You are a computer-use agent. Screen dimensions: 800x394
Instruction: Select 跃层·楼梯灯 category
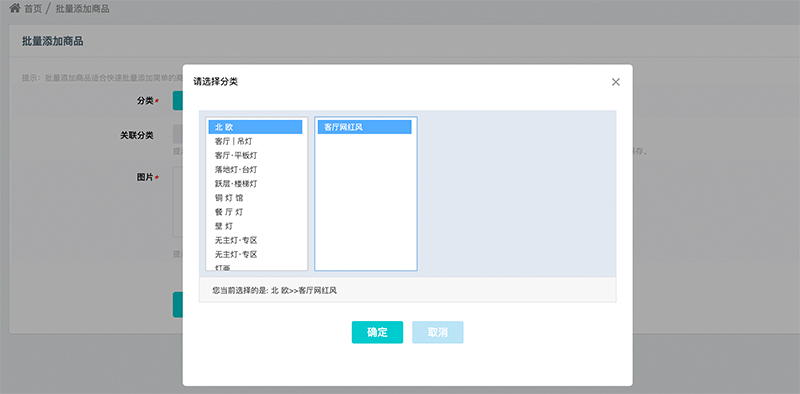(255, 184)
